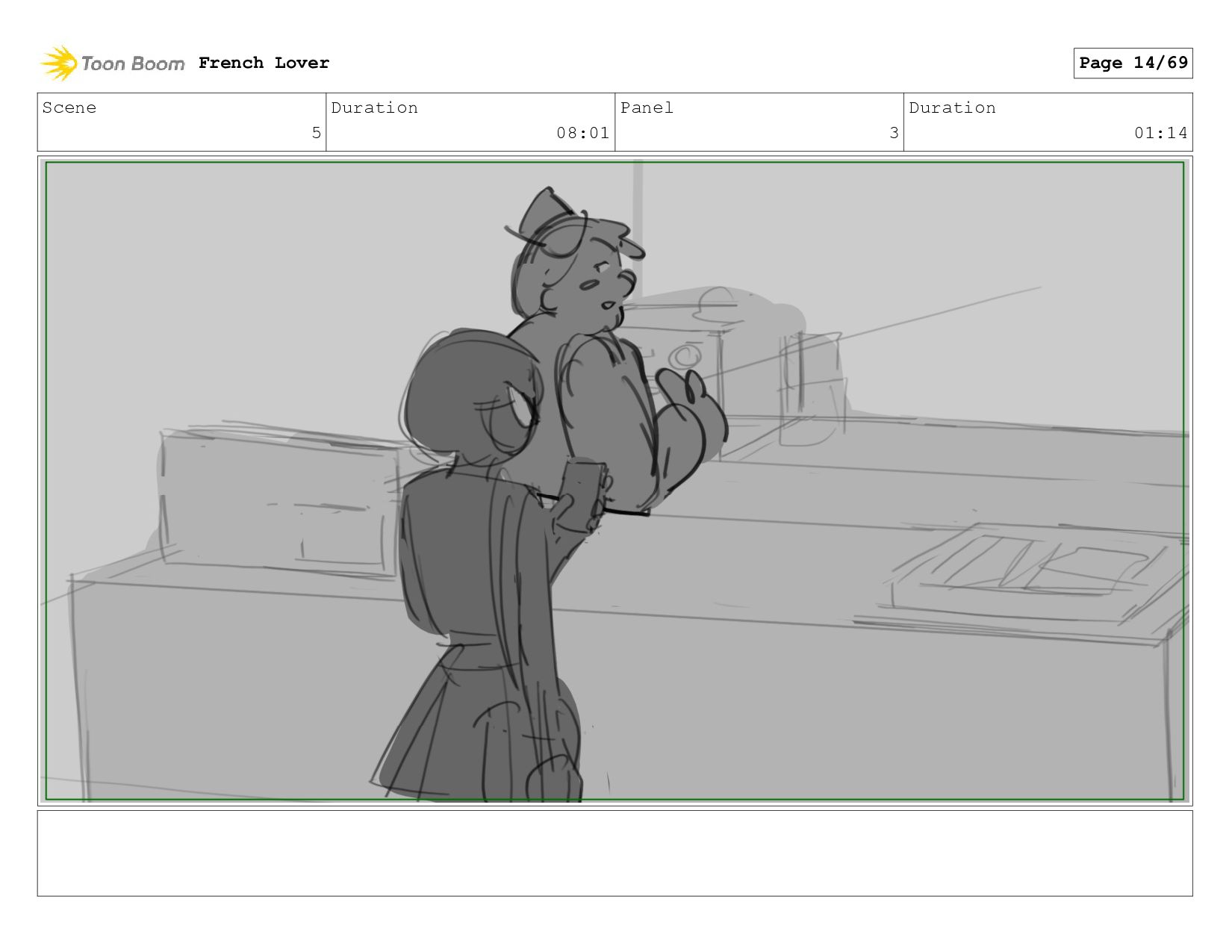Click the Duration label next to Scene

(x=374, y=108)
